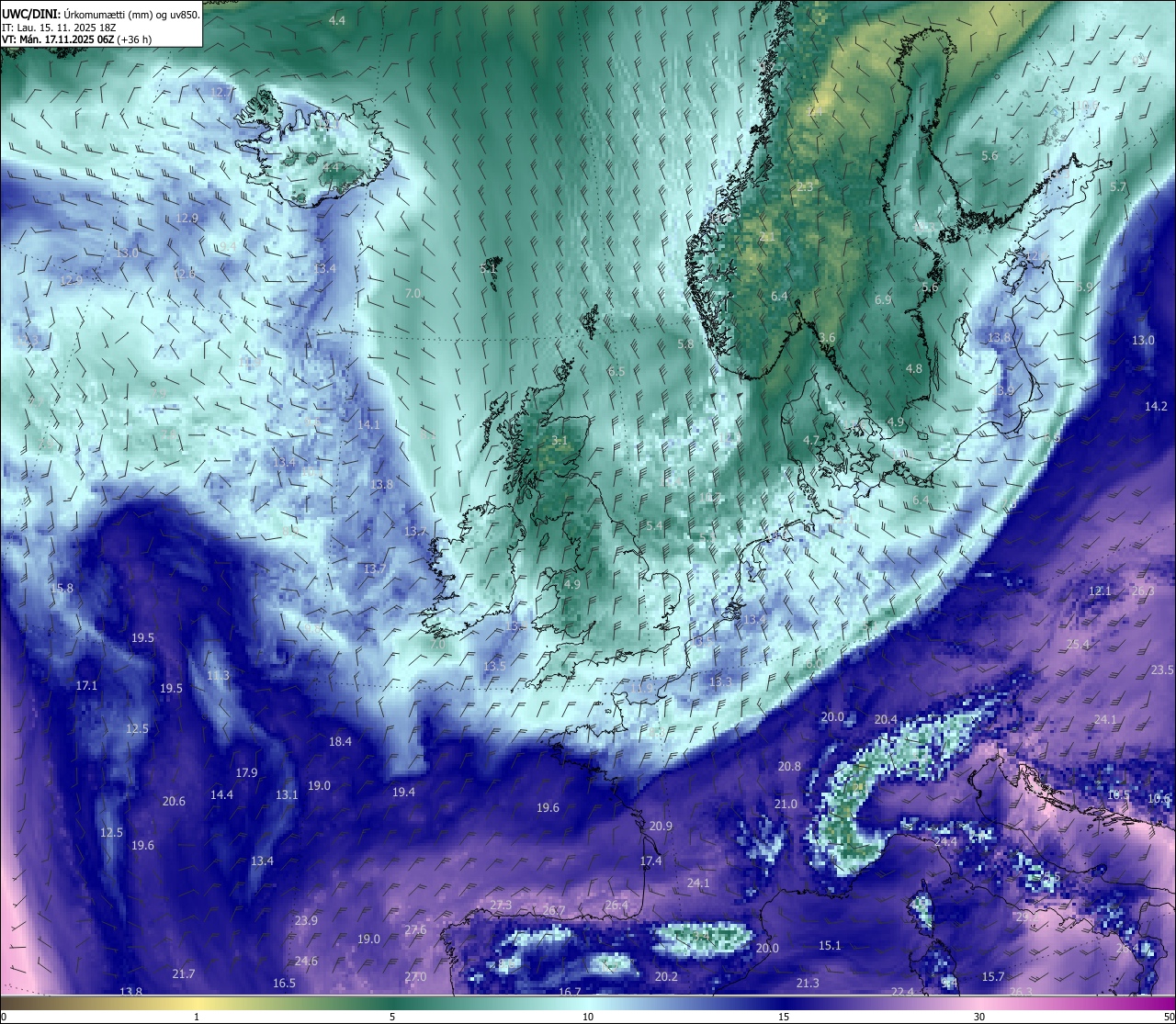Click the 'UWC/DINI: Úrkomumætti (mm) og uv850.' title

(100, 14)
